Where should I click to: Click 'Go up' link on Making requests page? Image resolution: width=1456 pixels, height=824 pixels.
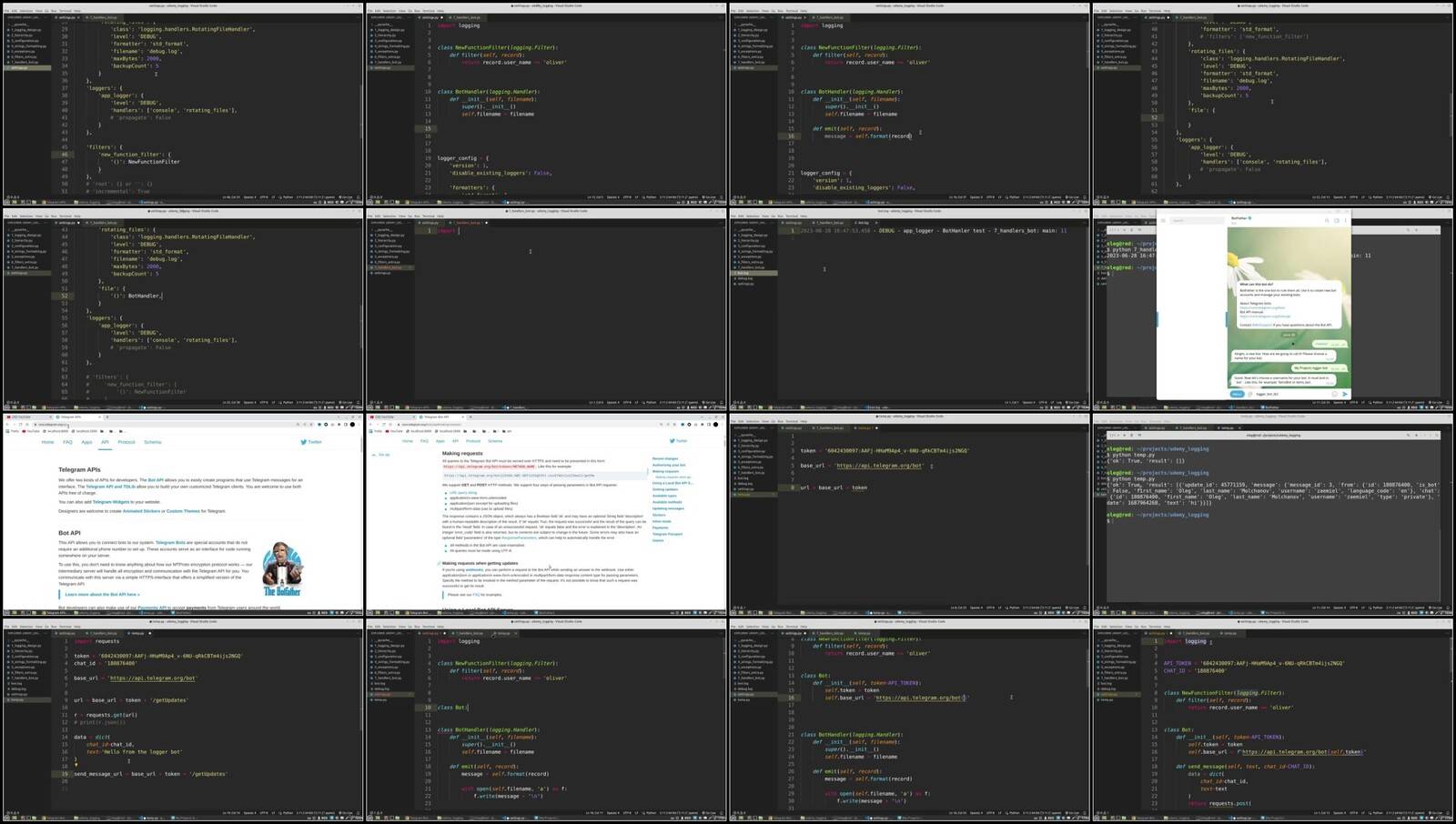384,455
